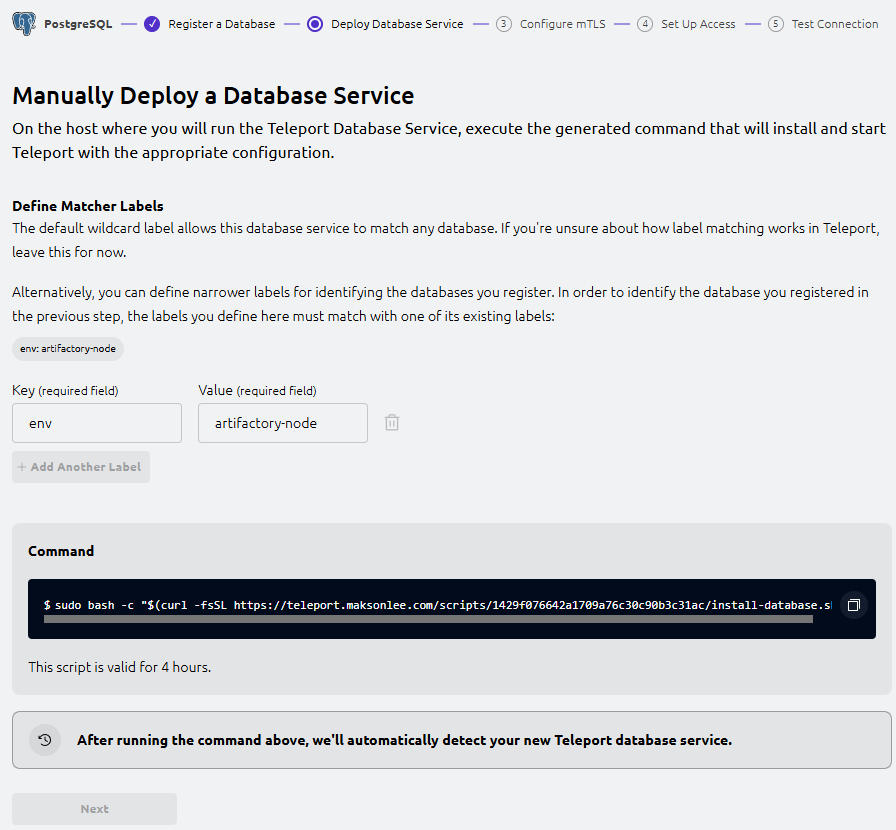896x830 pixels.
Task: Copy the install command to clipboard
Action: click(853, 605)
